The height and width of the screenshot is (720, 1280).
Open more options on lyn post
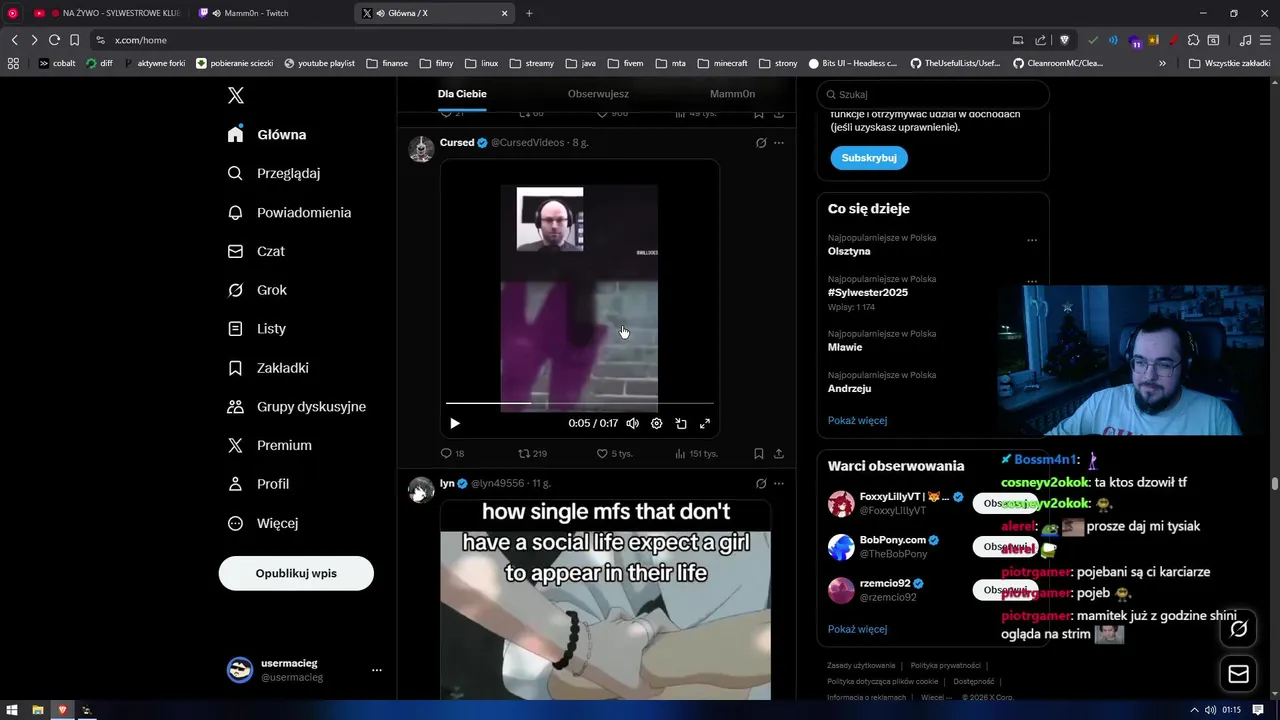click(779, 483)
